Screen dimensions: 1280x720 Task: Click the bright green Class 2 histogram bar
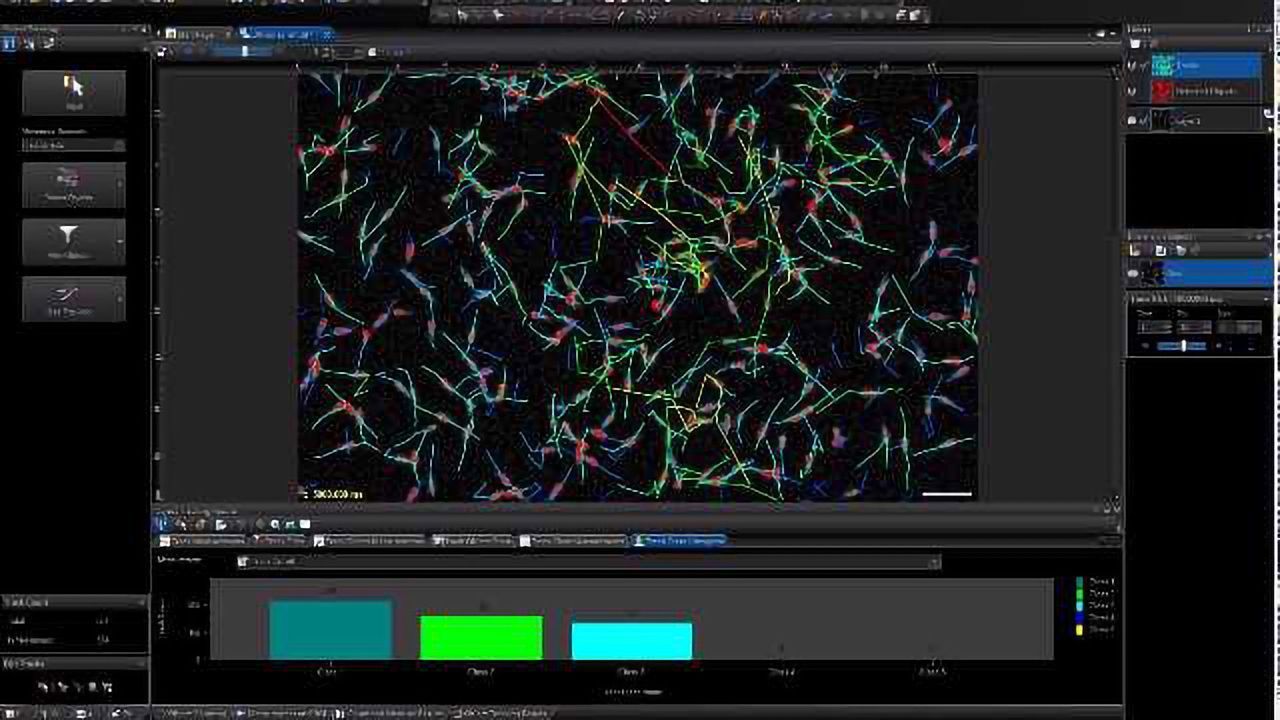coord(481,638)
